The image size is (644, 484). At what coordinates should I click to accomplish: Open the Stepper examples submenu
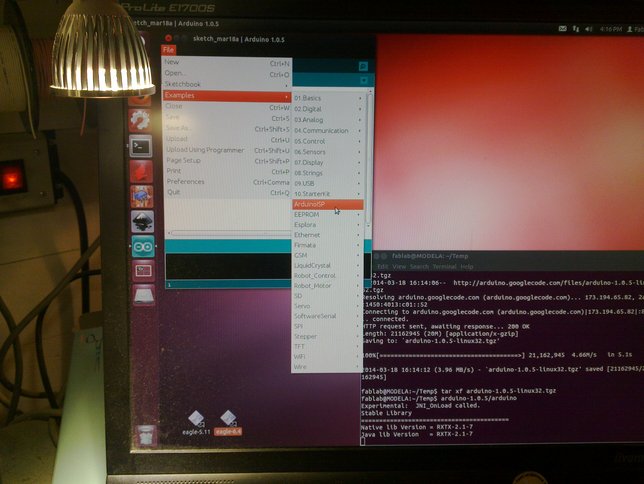pyautogui.click(x=327, y=336)
